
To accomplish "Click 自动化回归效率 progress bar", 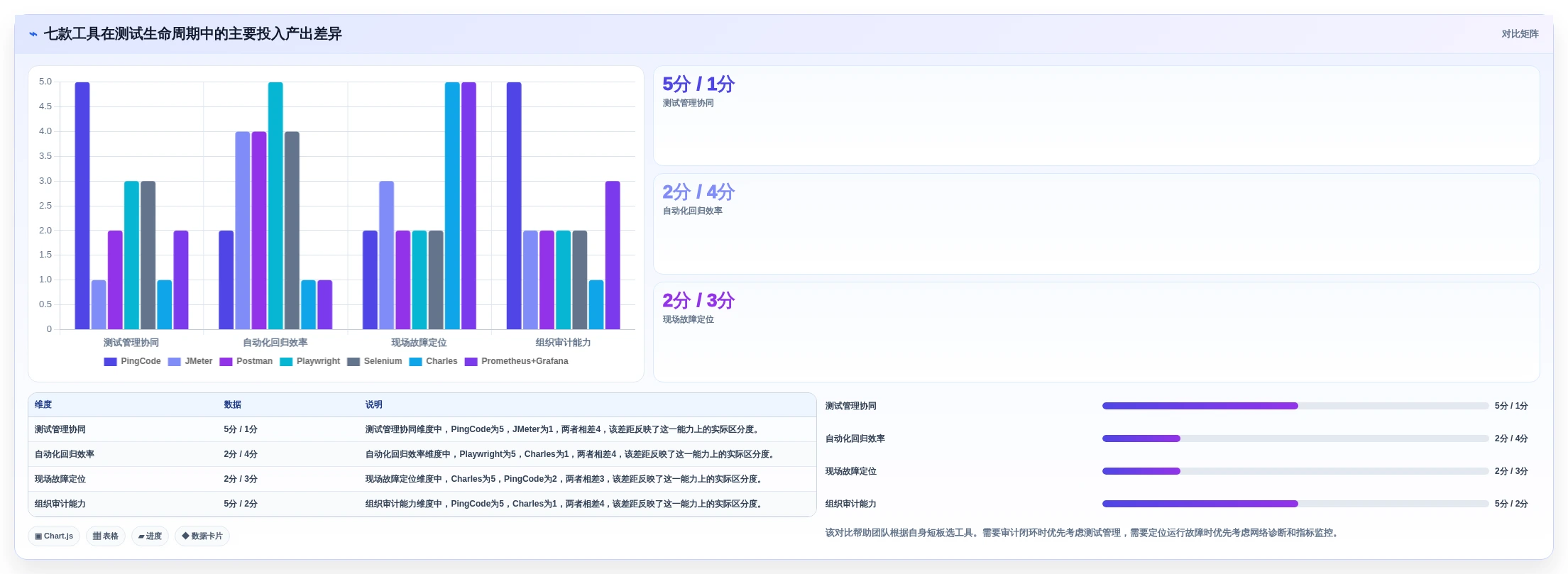I will pyautogui.click(x=1295, y=438).
